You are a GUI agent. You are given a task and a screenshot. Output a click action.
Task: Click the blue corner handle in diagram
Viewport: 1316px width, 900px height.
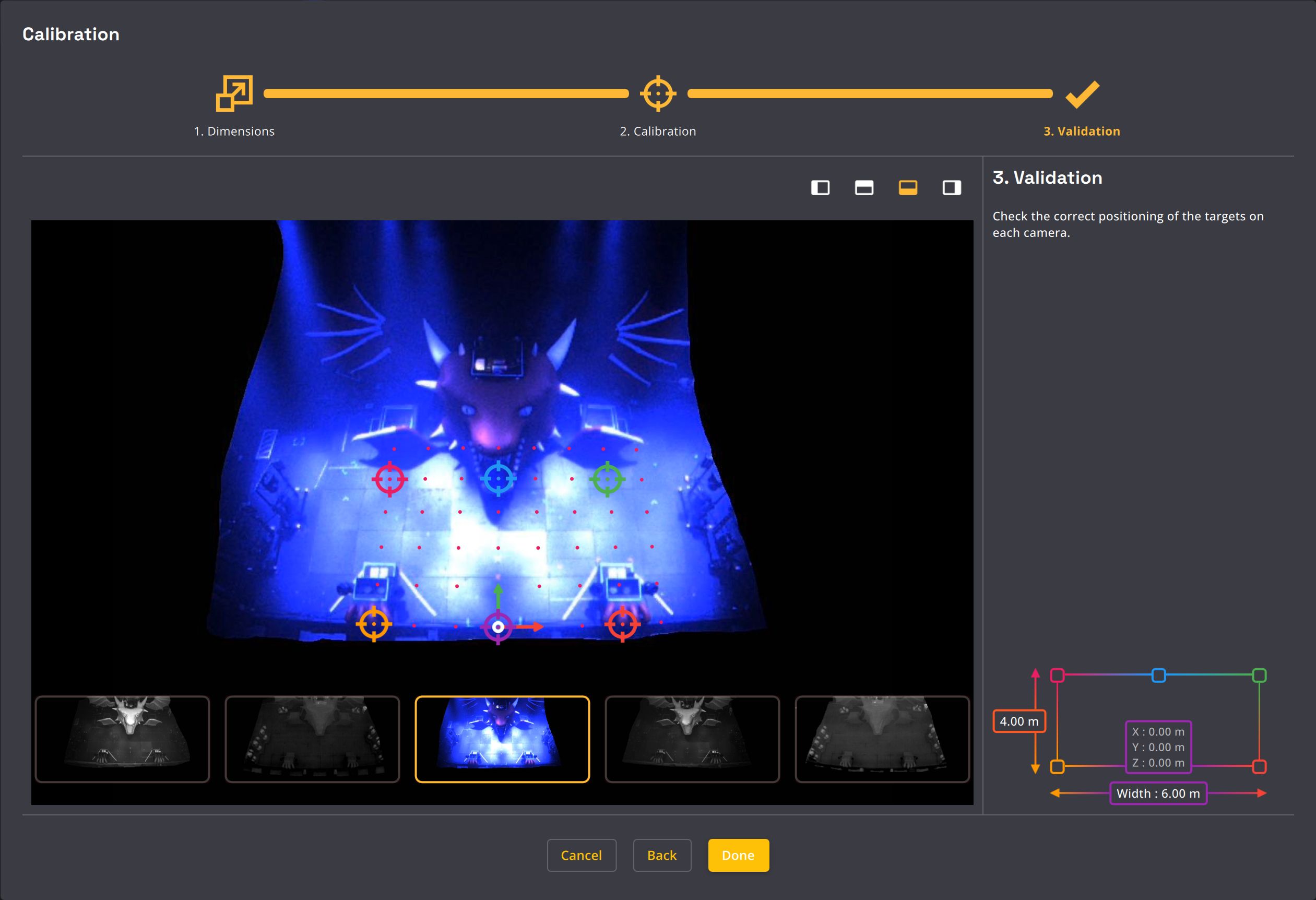click(1158, 675)
